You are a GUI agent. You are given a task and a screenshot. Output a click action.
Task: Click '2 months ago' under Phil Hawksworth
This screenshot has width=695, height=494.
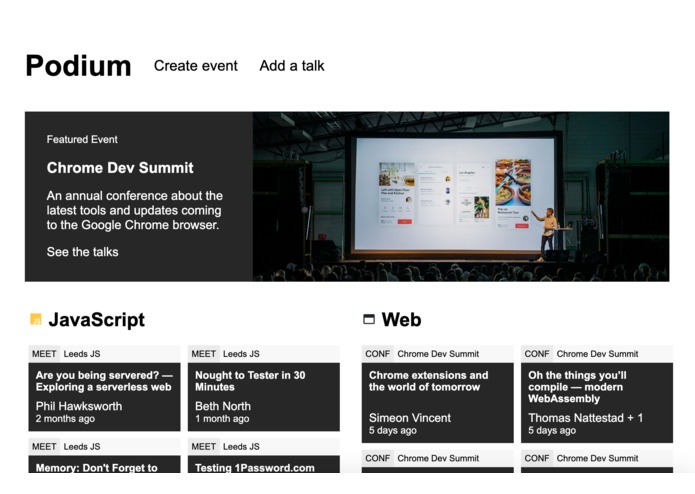point(65,419)
